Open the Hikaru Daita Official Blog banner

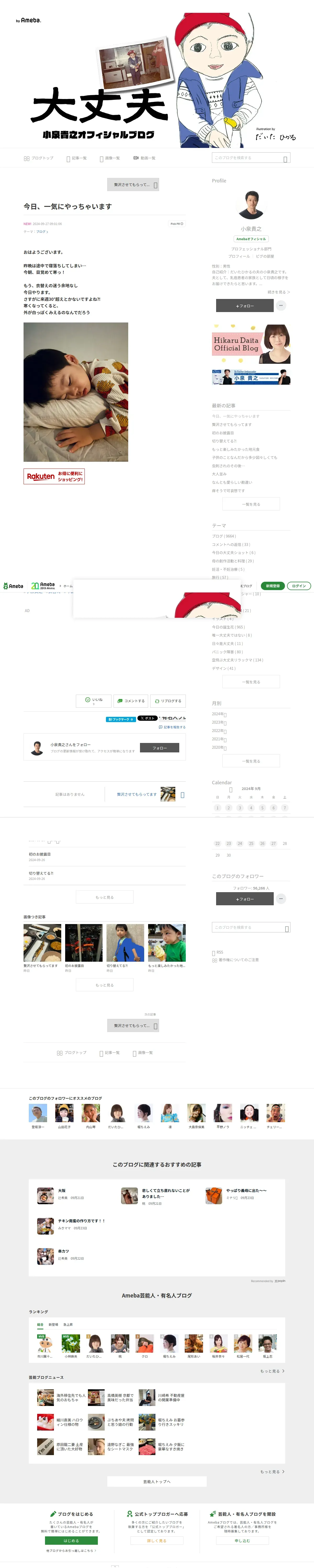click(251, 344)
